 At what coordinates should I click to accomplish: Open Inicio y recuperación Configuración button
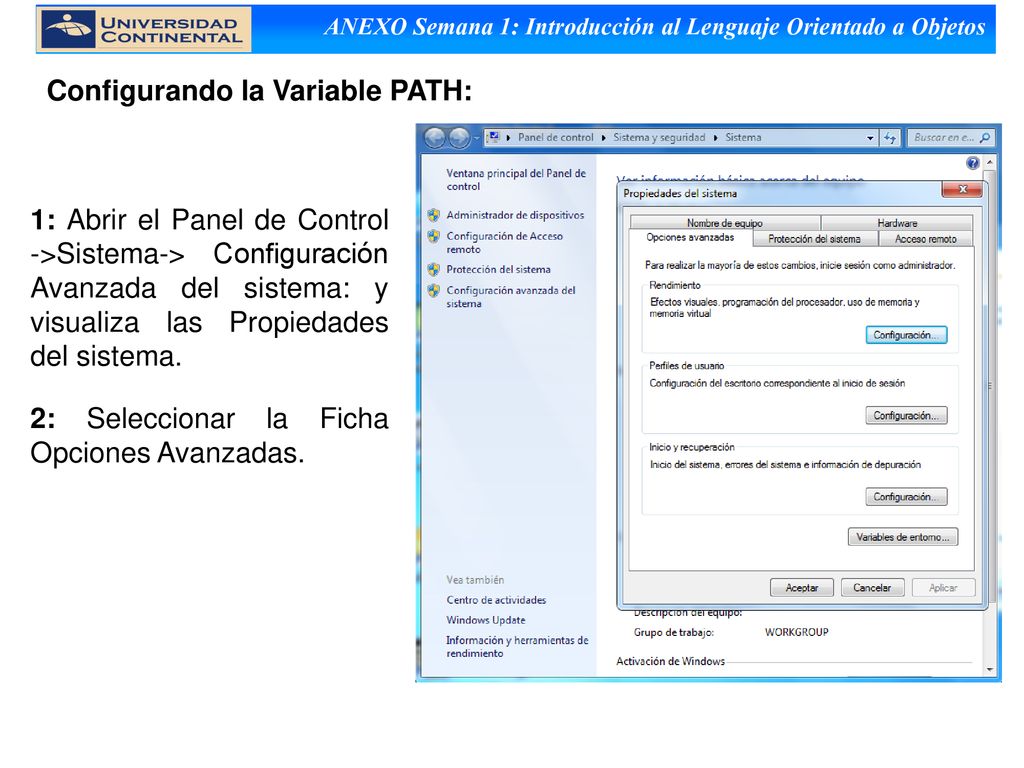(906, 497)
